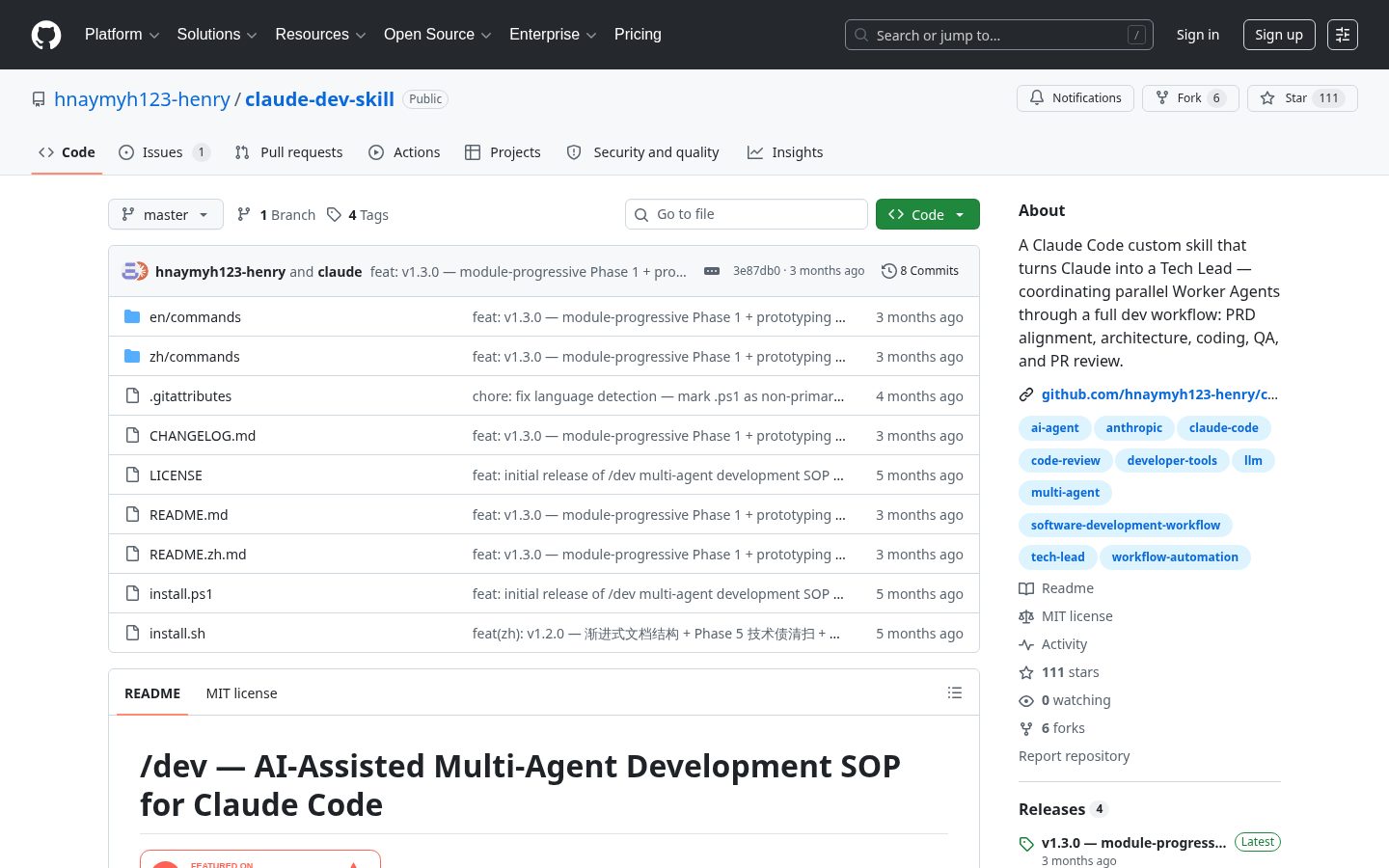Click the folder icon beside en/commands
The height and width of the screenshot is (868, 1389).
132,317
